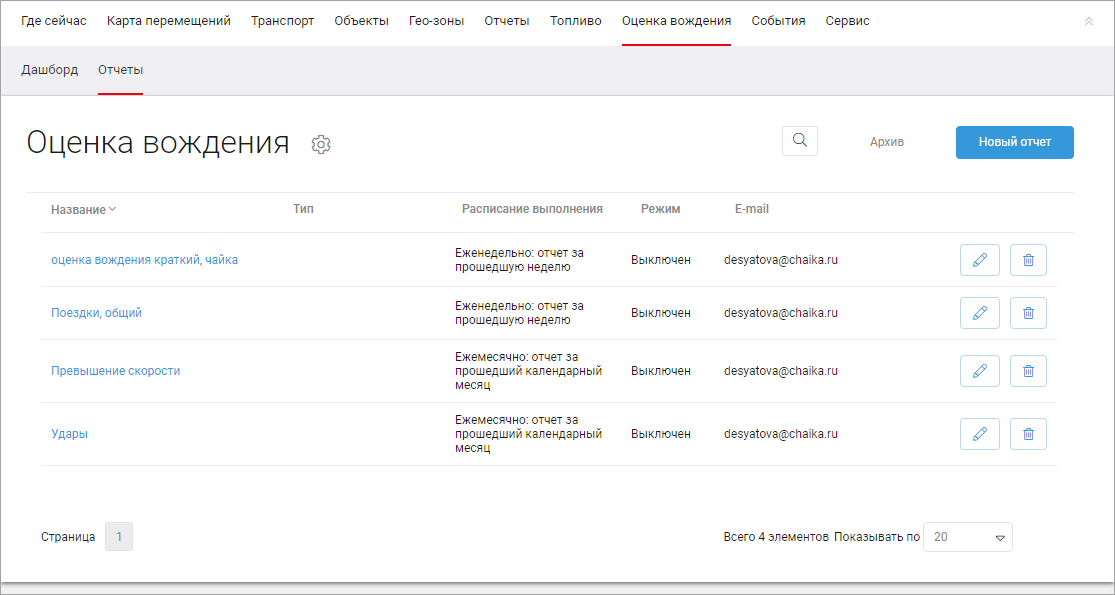Delete report 'оценка вождения краткий, чайка'
Viewport: 1115px width, 595px height.
(1028, 260)
